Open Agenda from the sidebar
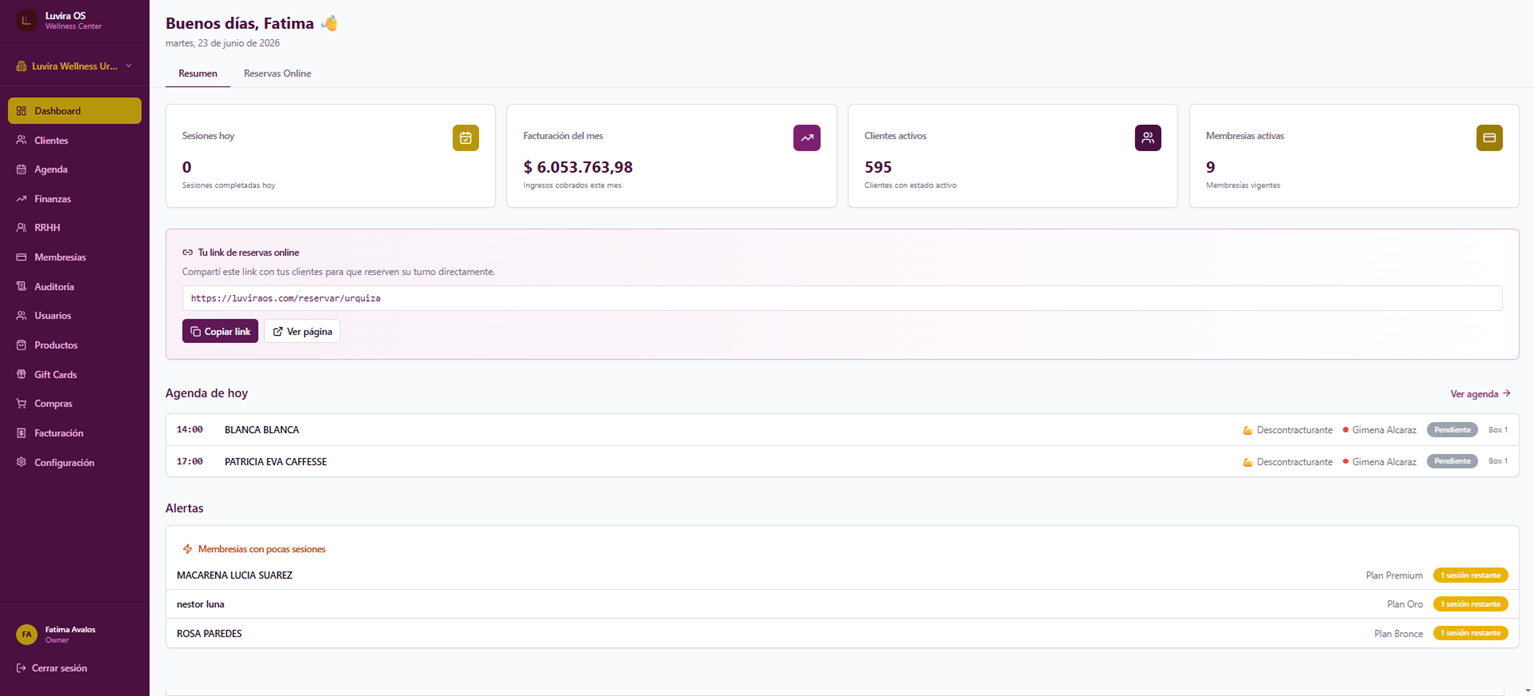This screenshot has height=696, width=1534. (75, 170)
